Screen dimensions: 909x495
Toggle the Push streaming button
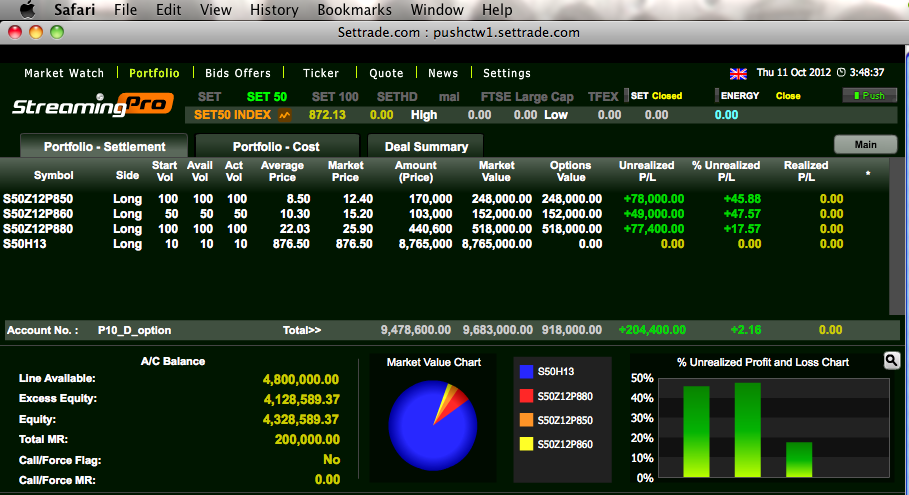click(x=870, y=96)
